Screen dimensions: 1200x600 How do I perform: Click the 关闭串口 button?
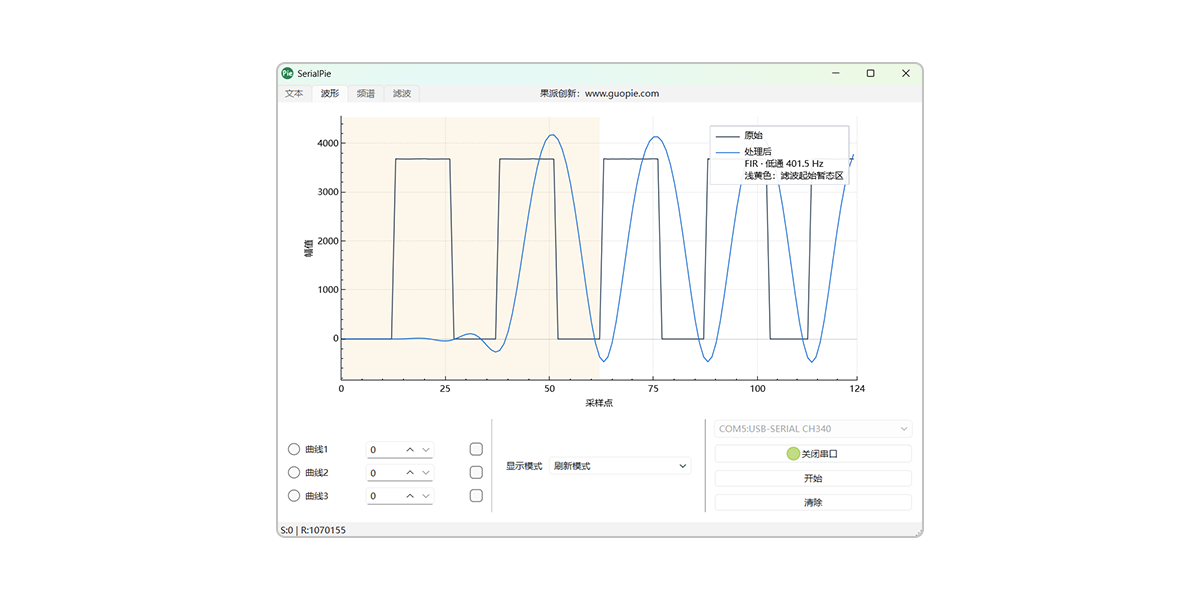click(x=813, y=454)
